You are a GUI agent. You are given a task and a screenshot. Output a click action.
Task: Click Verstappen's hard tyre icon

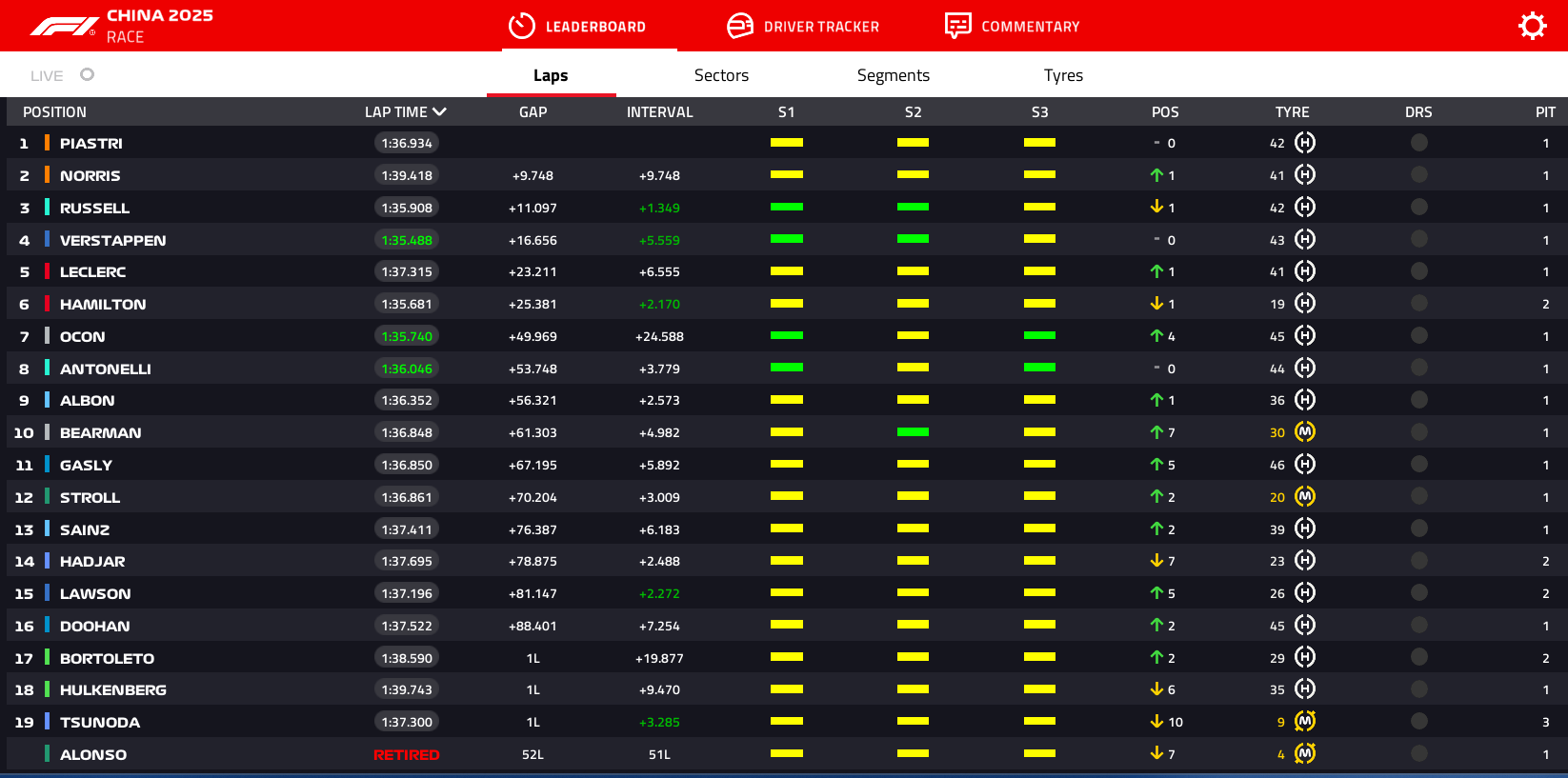[x=1305, y=240]
